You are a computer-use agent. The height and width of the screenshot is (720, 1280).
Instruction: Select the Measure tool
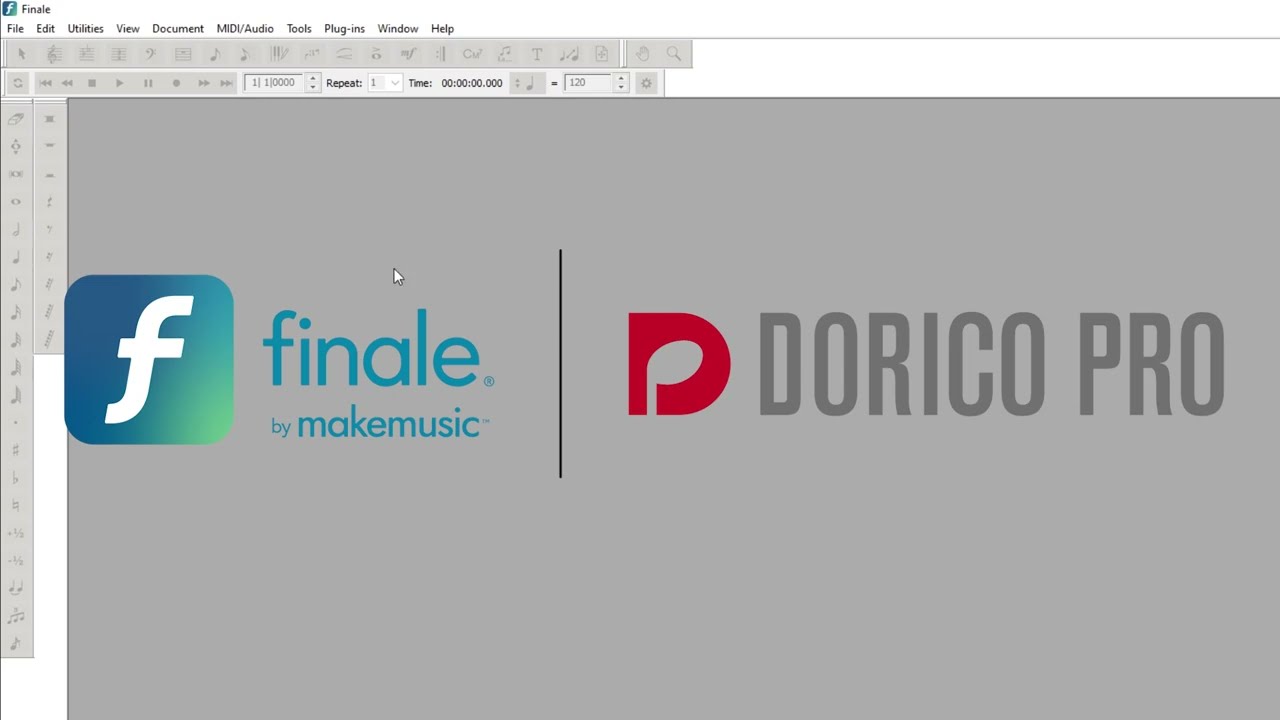point(183,54)
